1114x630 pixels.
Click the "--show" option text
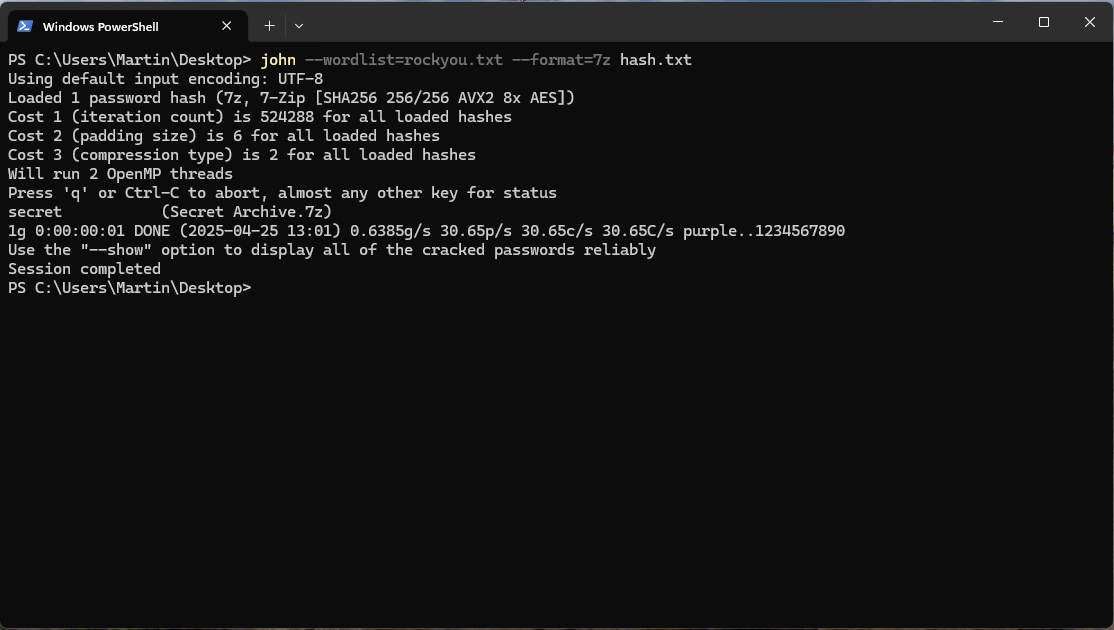[116, 250]
